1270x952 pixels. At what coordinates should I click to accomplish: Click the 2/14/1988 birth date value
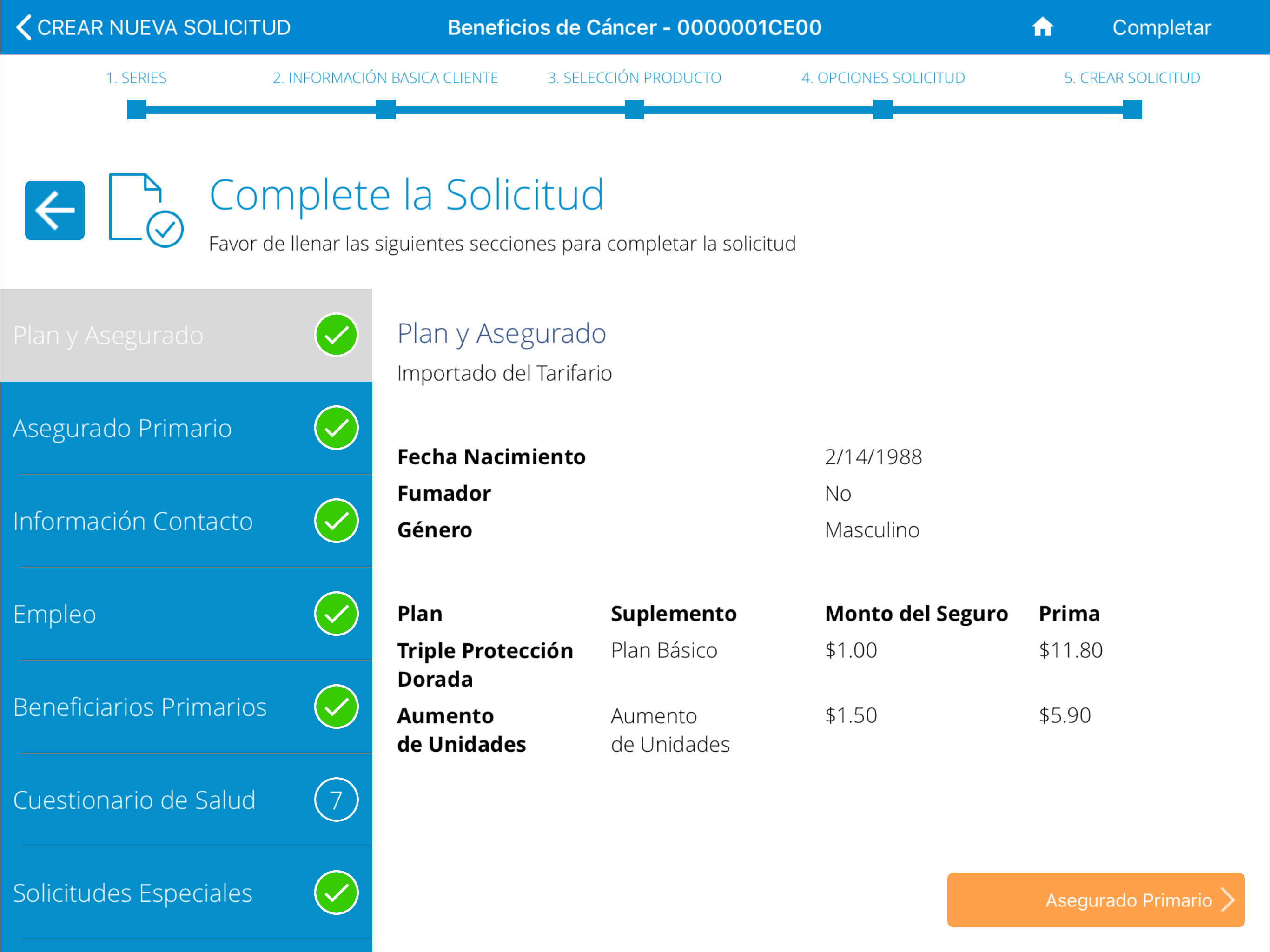pos(873,457)
